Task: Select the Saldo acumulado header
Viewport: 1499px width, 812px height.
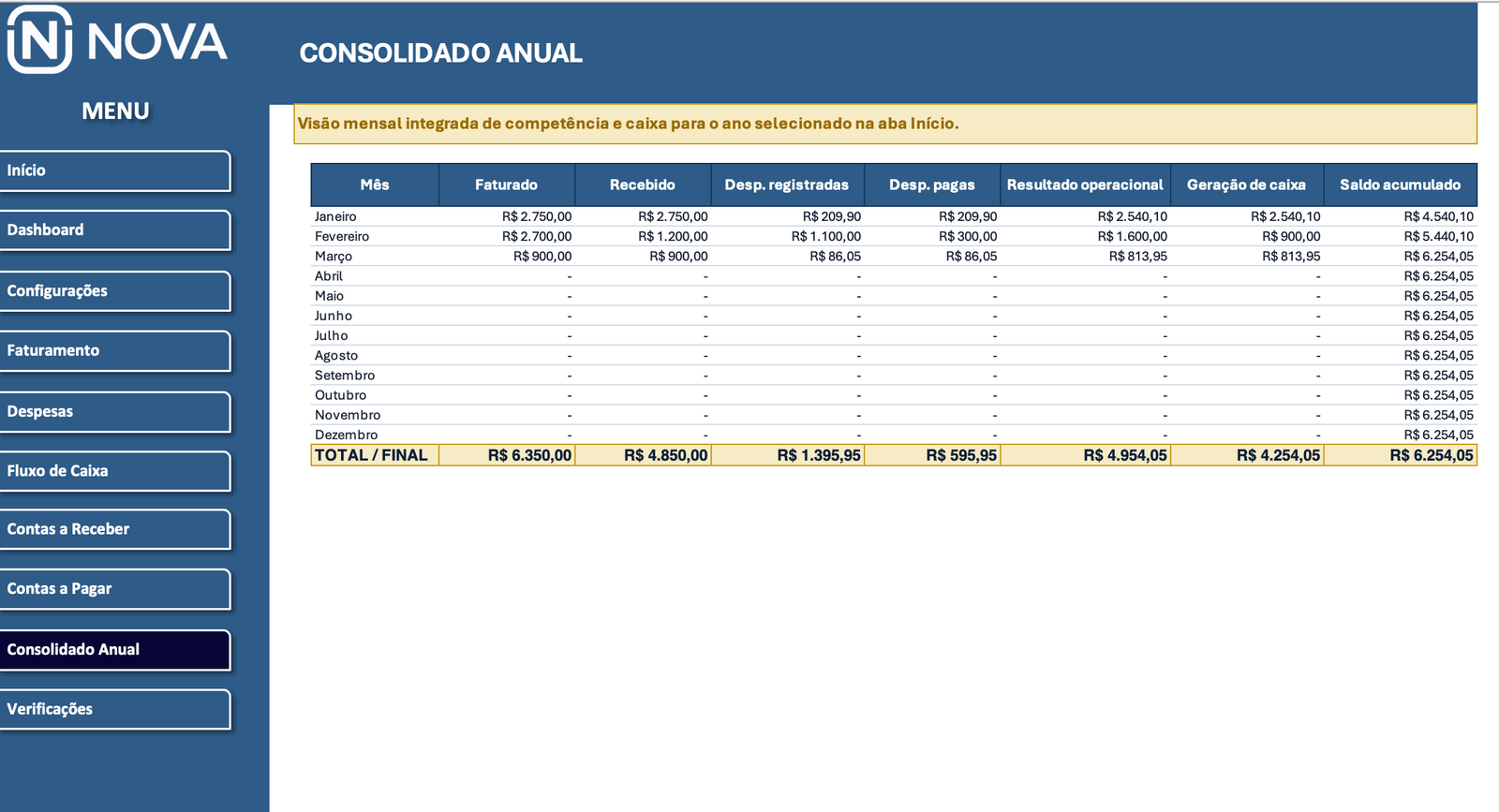Action: coord(1401,185)
